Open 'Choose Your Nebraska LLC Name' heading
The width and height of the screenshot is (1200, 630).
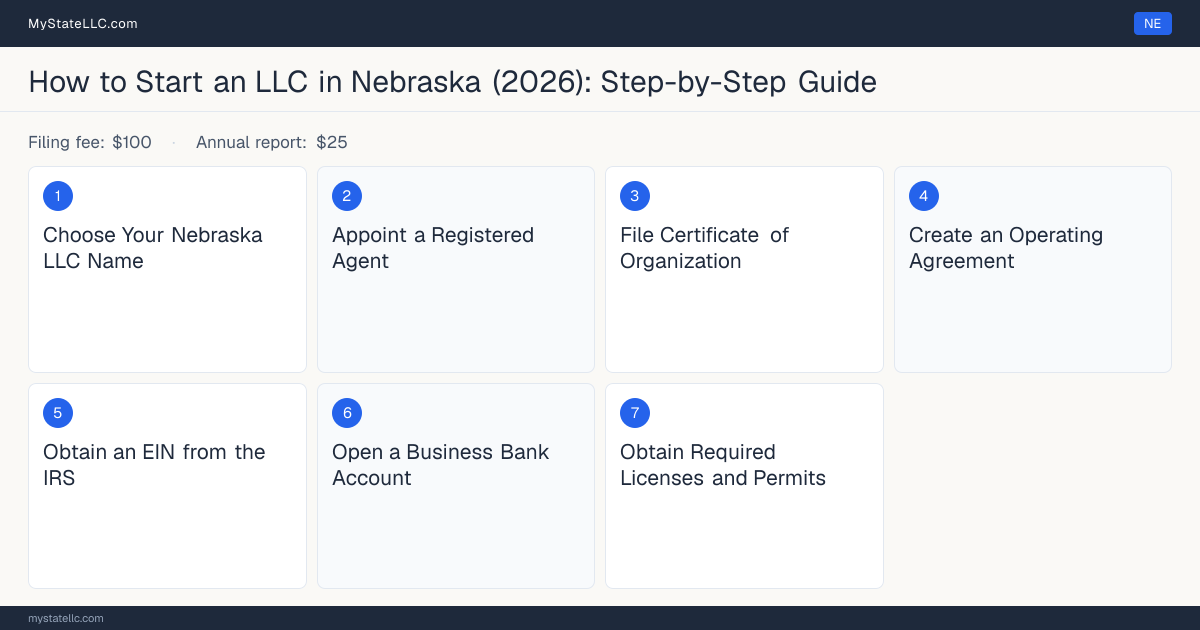[153, 248]
